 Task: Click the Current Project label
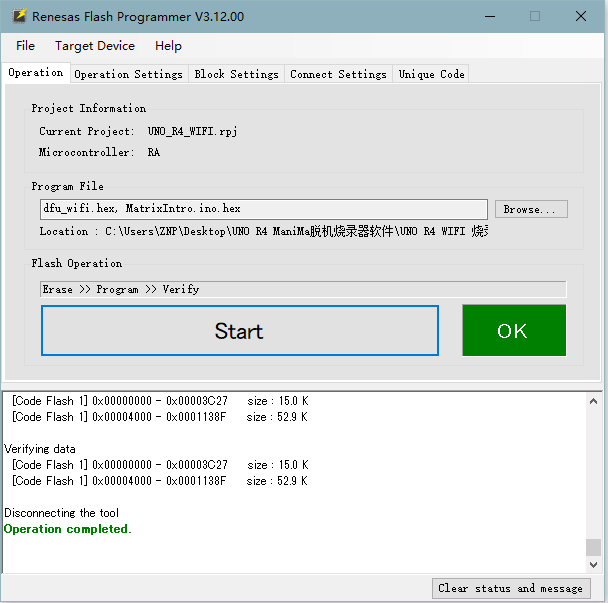[x=87, y=131]
